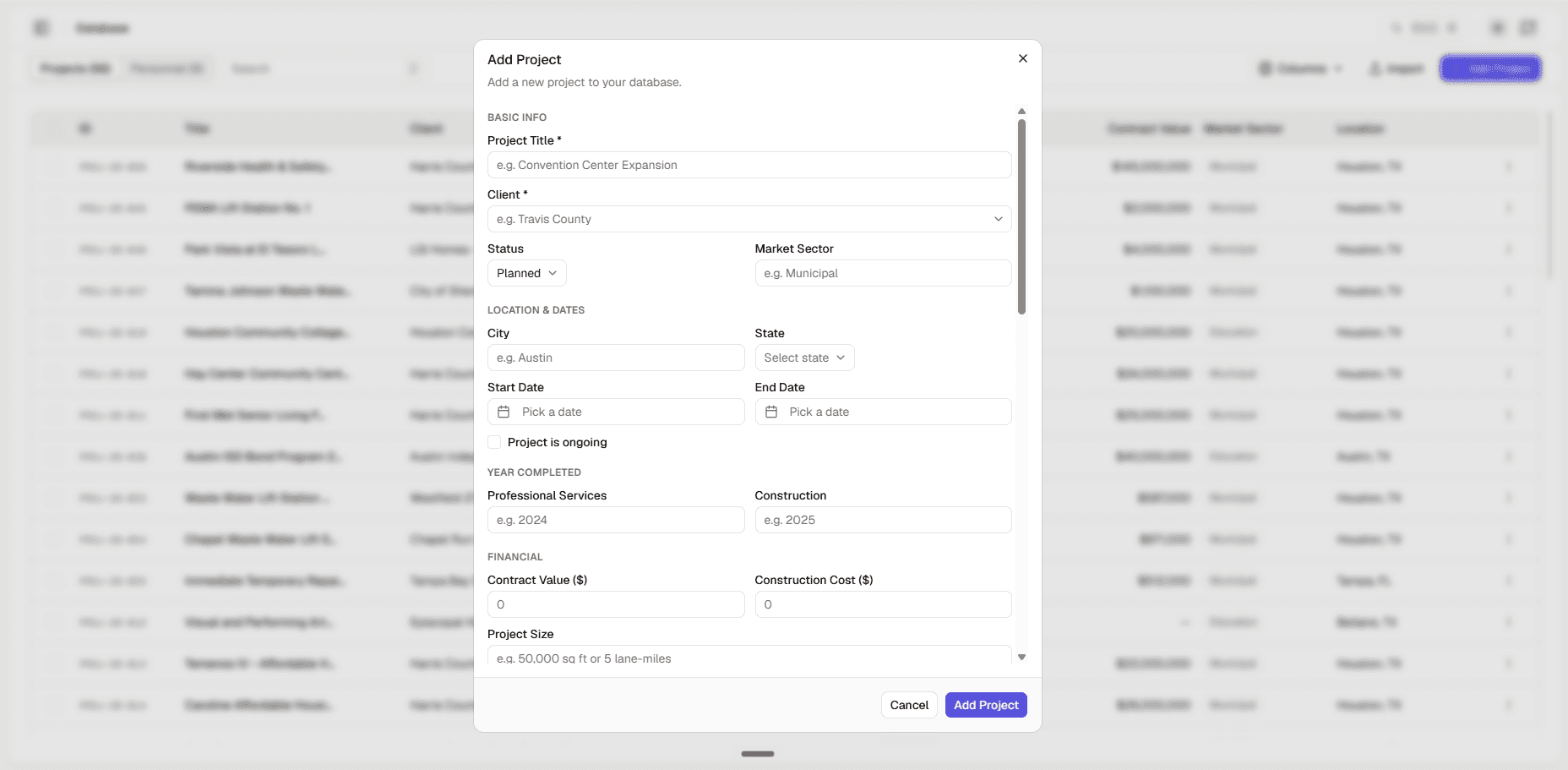
Task: Open the End Date picker
Action: (x=883, y=412)
